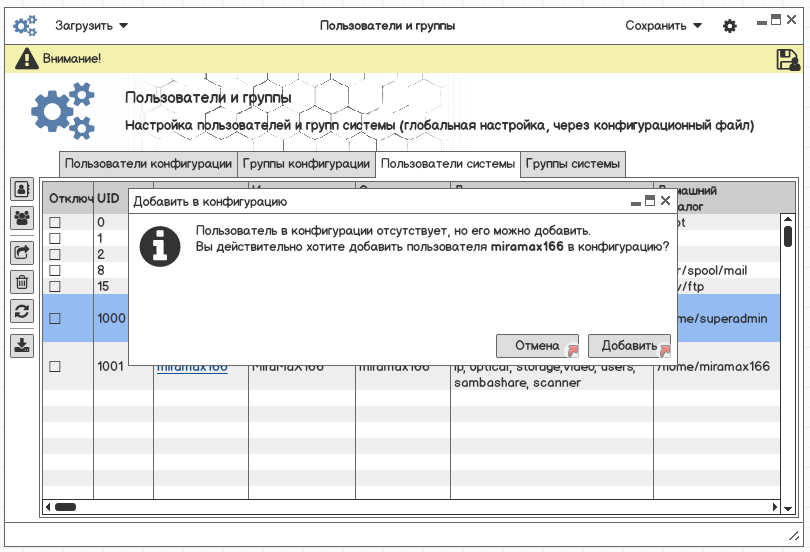Click the single-user contact icon in sidebar
810x552 pixels.
tap(22, 188)
